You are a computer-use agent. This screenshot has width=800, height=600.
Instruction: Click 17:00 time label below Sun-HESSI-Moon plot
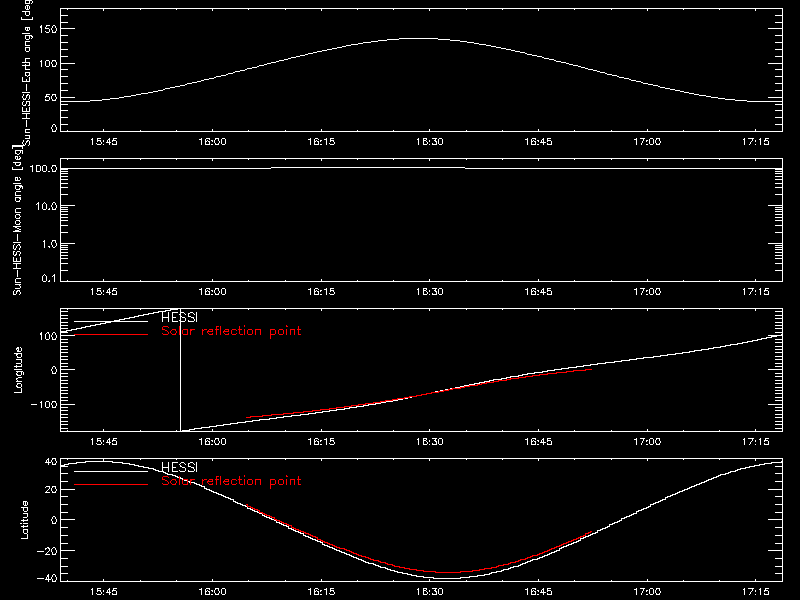(647, 292)
